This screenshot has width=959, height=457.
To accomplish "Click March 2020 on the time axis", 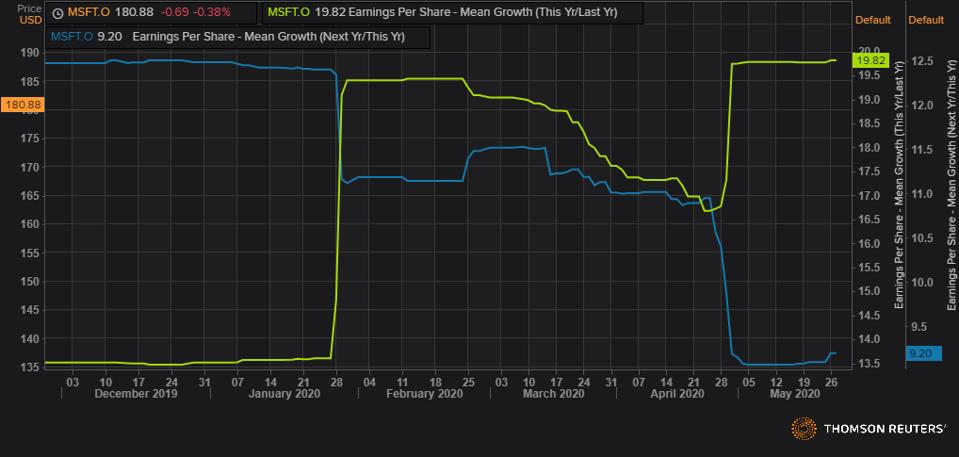I will 551,394.
